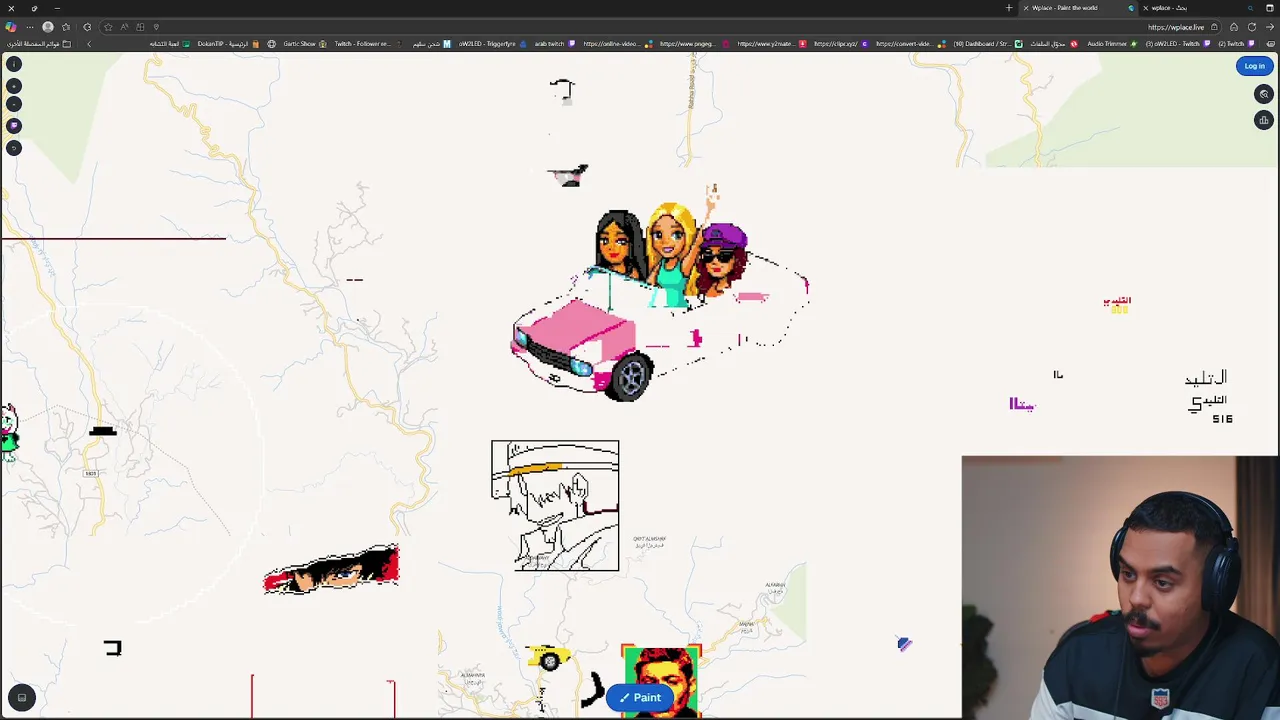Open the browser three-dots settings menu
The image size is (1280, 720).
click(x=30, y=27)
